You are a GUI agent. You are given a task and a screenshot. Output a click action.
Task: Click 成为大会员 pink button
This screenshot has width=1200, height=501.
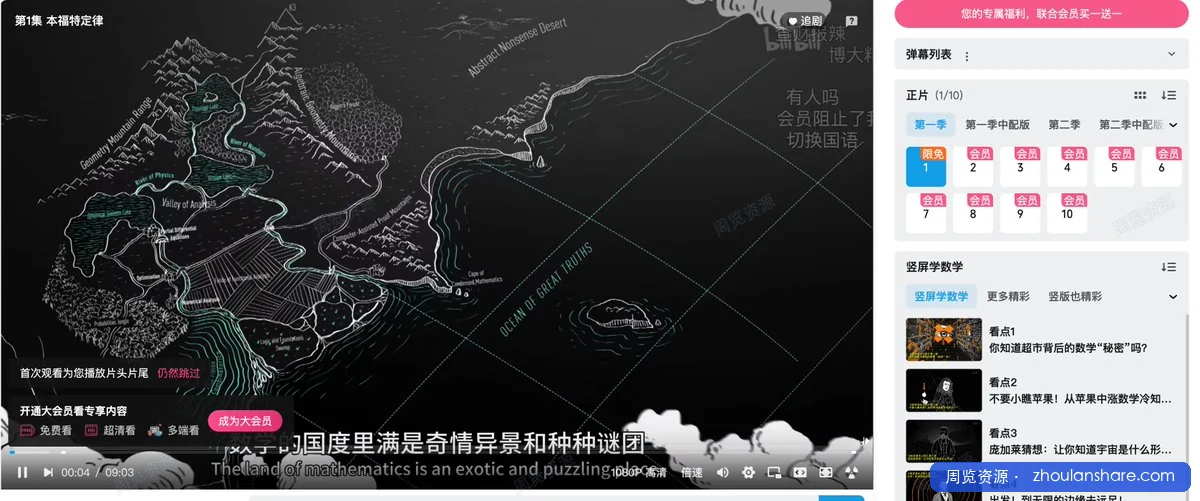click(245, 421)
